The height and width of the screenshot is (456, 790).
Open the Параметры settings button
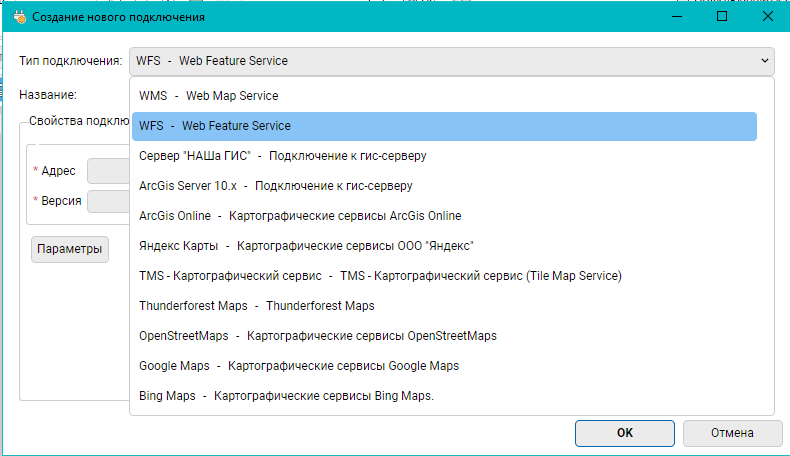click(70, 249)
